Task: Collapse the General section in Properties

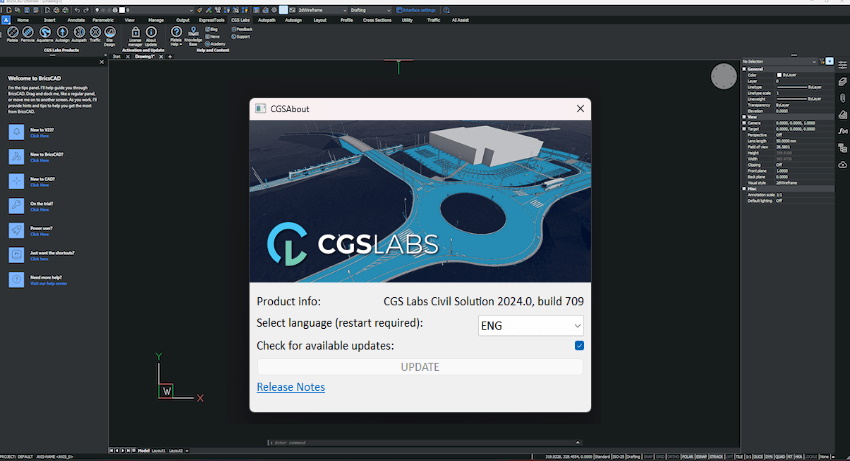Action: pyautogui.click(x=744, y=69)
